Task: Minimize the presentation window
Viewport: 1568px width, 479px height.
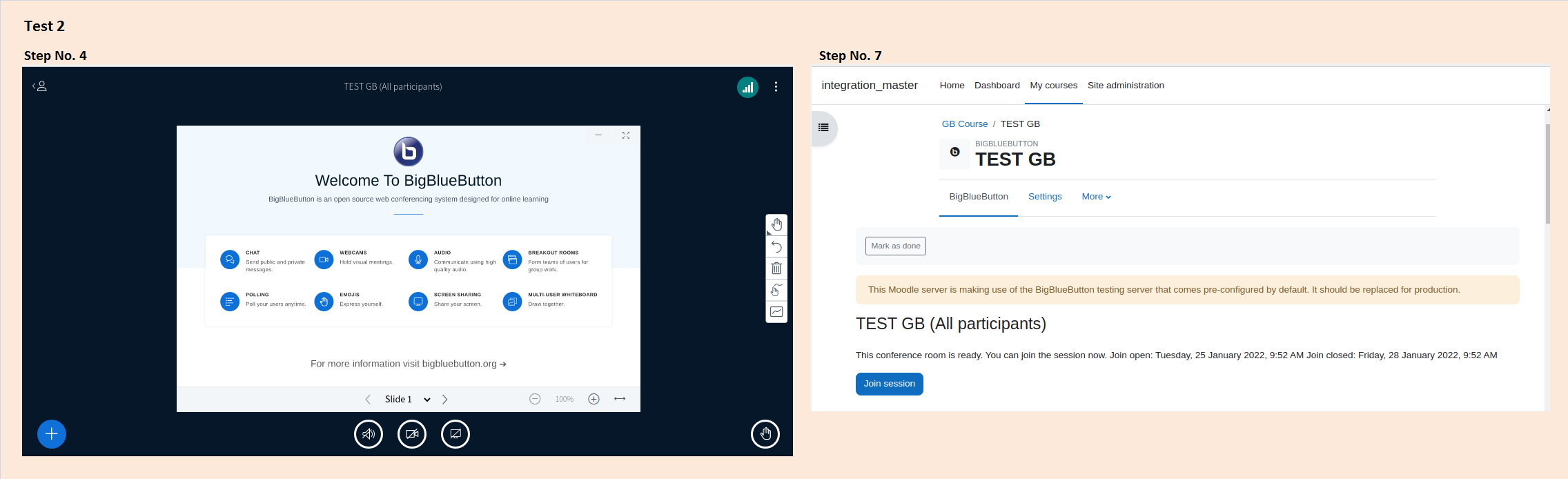Action: coord(598,135)
